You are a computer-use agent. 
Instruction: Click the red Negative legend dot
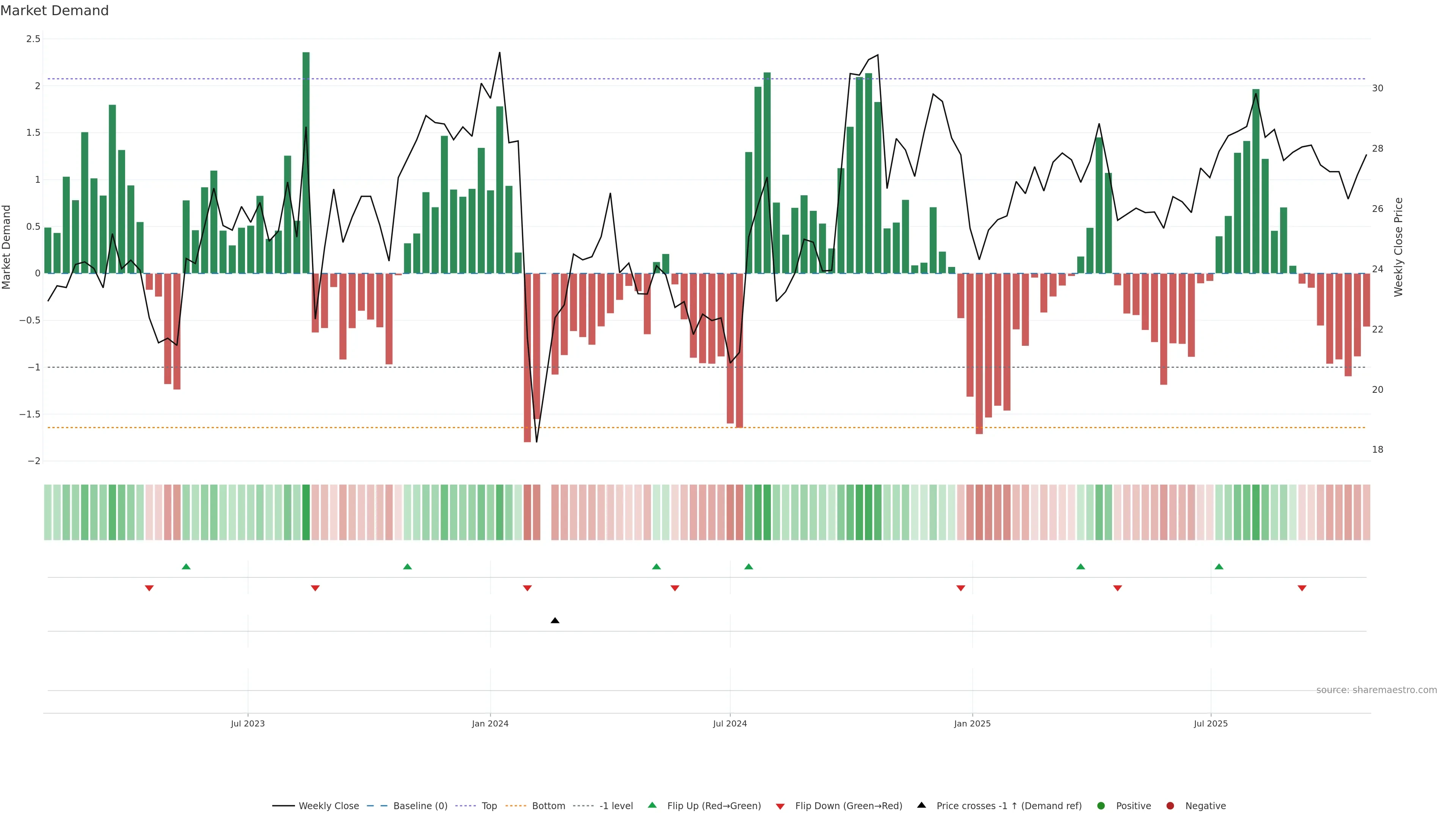point(1170,806)
